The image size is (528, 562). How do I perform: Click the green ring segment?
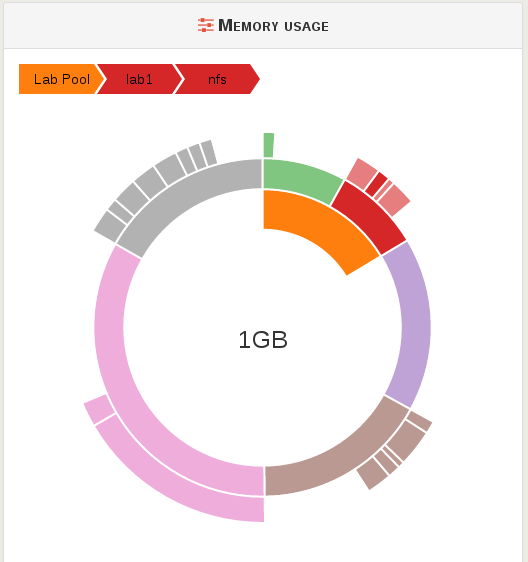(x=299, y=179)
